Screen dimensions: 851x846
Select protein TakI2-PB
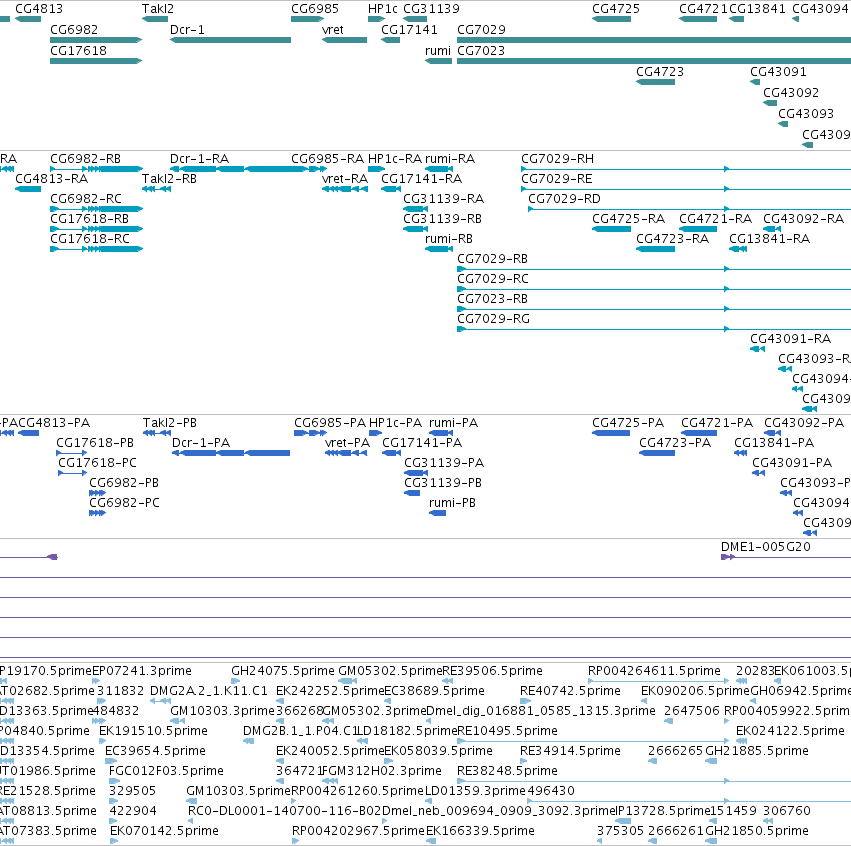coord(169,423)
